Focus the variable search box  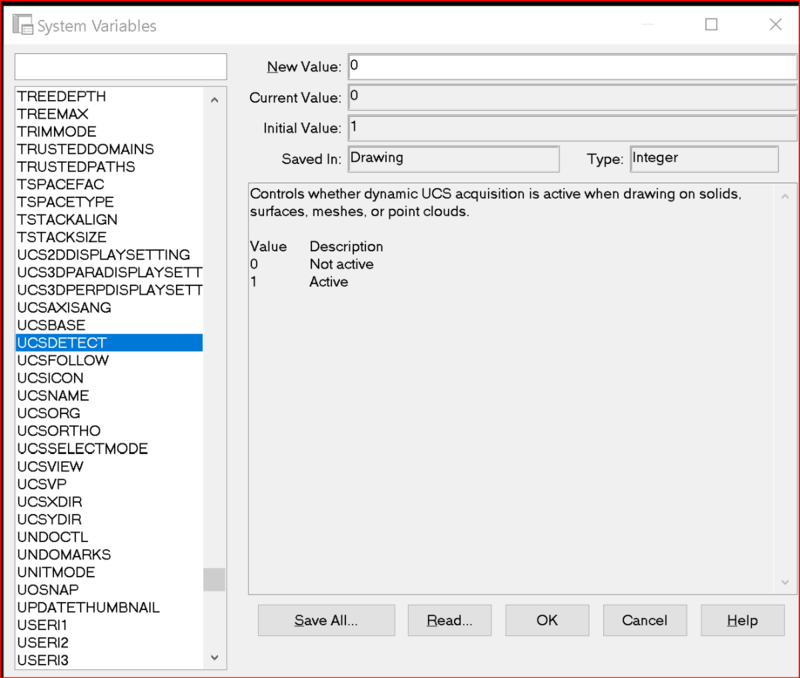[121, 66]
